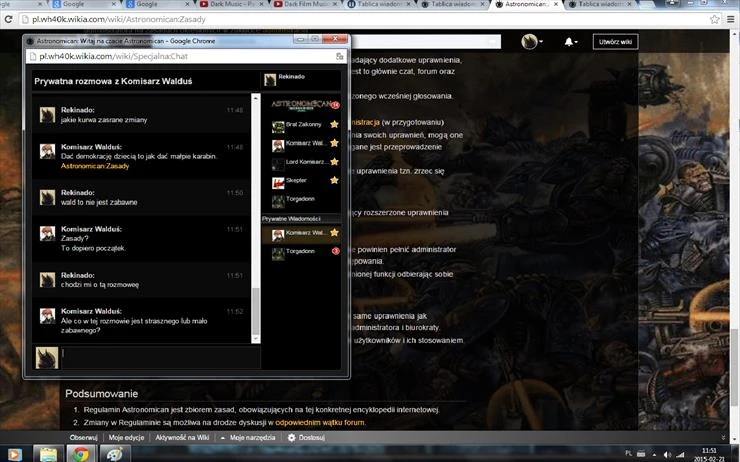Screen dimensions: 740x462
Task: Open the Astronomican:Zasady link in chat
Action: tap(95, 166)
